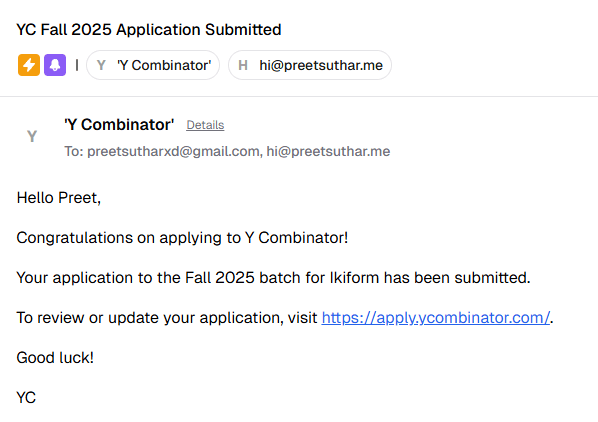
Task: Open the Details link next to the sender name
Action: pyautogui.click(x=205, y=125)
